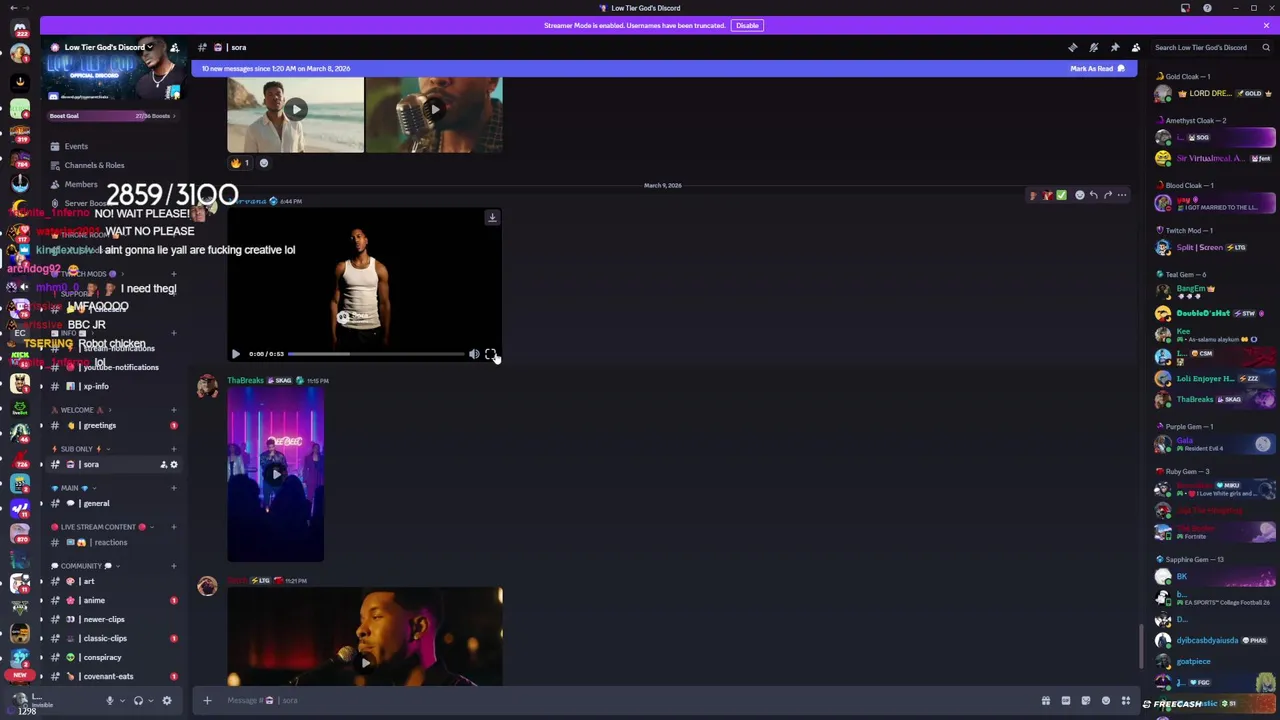1280x720 pixels.
Task: Collapse the SUB ONLY category
Action: coord(78,449)
